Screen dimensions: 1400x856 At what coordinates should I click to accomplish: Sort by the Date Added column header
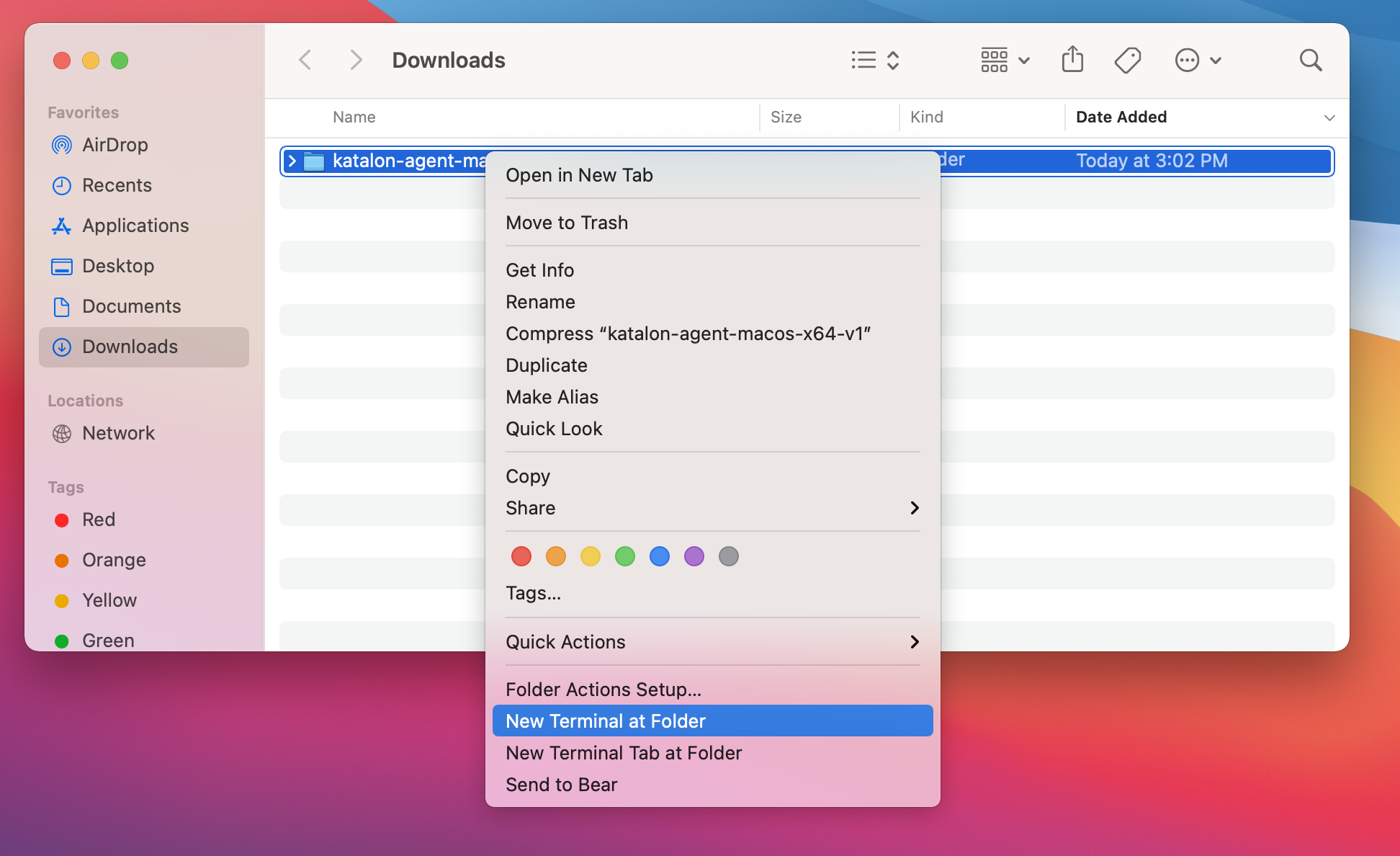pos(1121,117)
